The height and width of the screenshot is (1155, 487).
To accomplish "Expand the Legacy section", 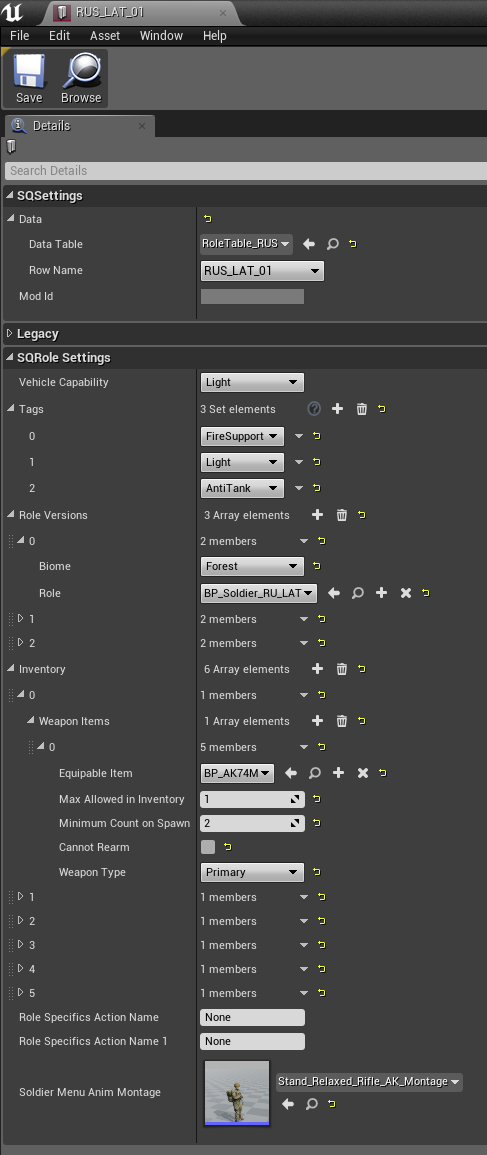I will 10,334.
